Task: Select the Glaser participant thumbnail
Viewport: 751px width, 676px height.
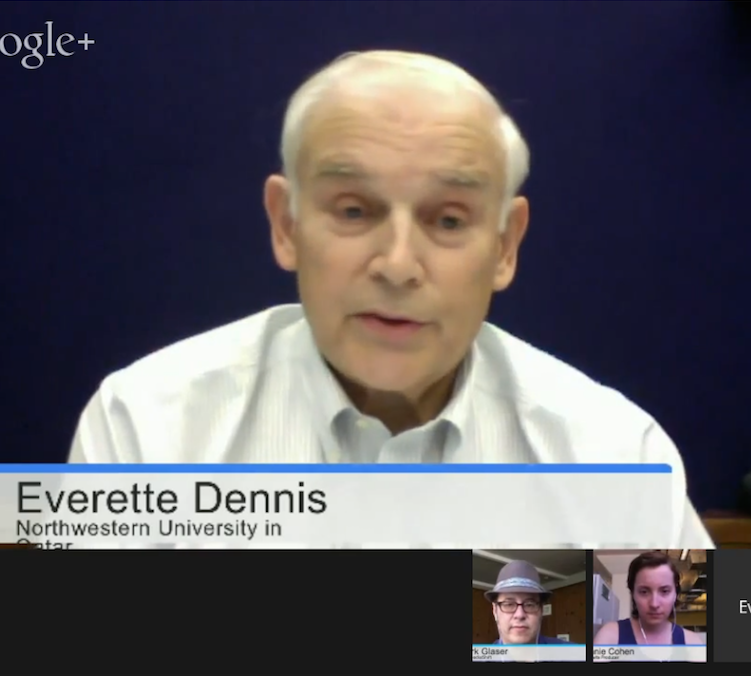Action: pos(528,600)
